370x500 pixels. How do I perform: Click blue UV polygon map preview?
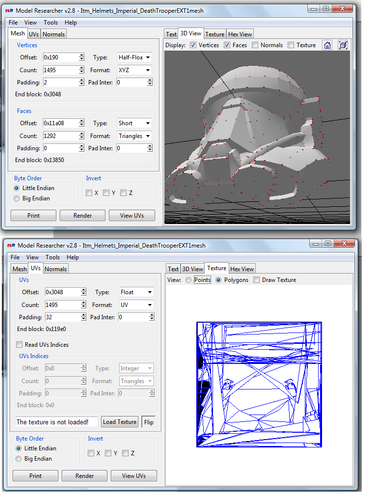(259, 384)
